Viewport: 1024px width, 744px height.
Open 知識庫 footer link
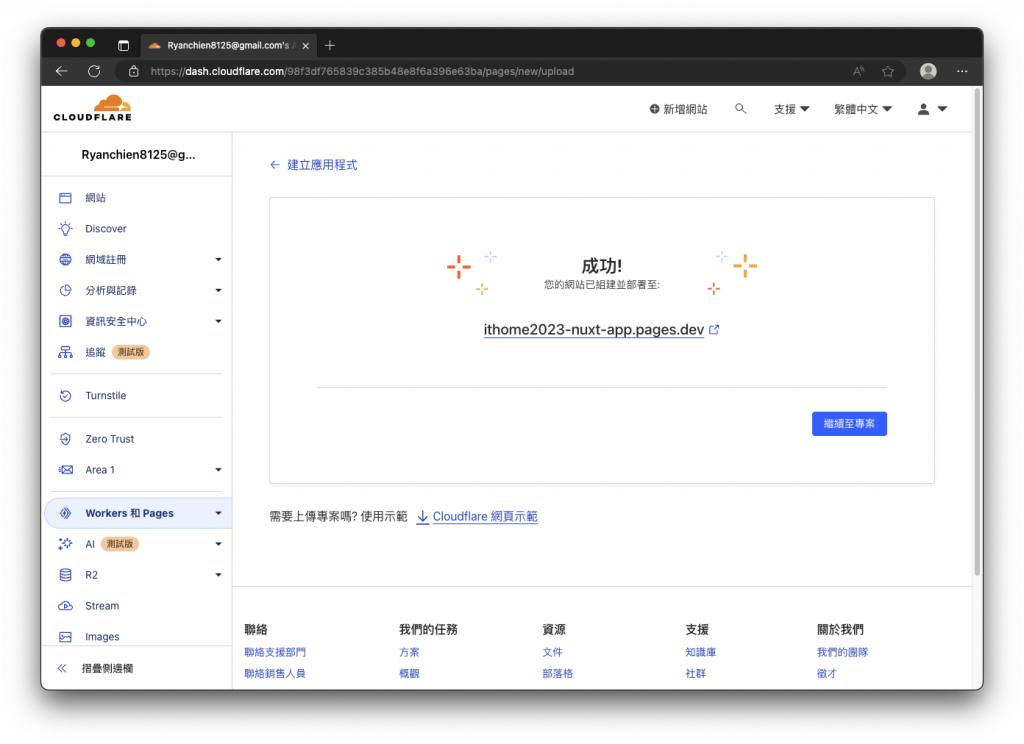701,652
